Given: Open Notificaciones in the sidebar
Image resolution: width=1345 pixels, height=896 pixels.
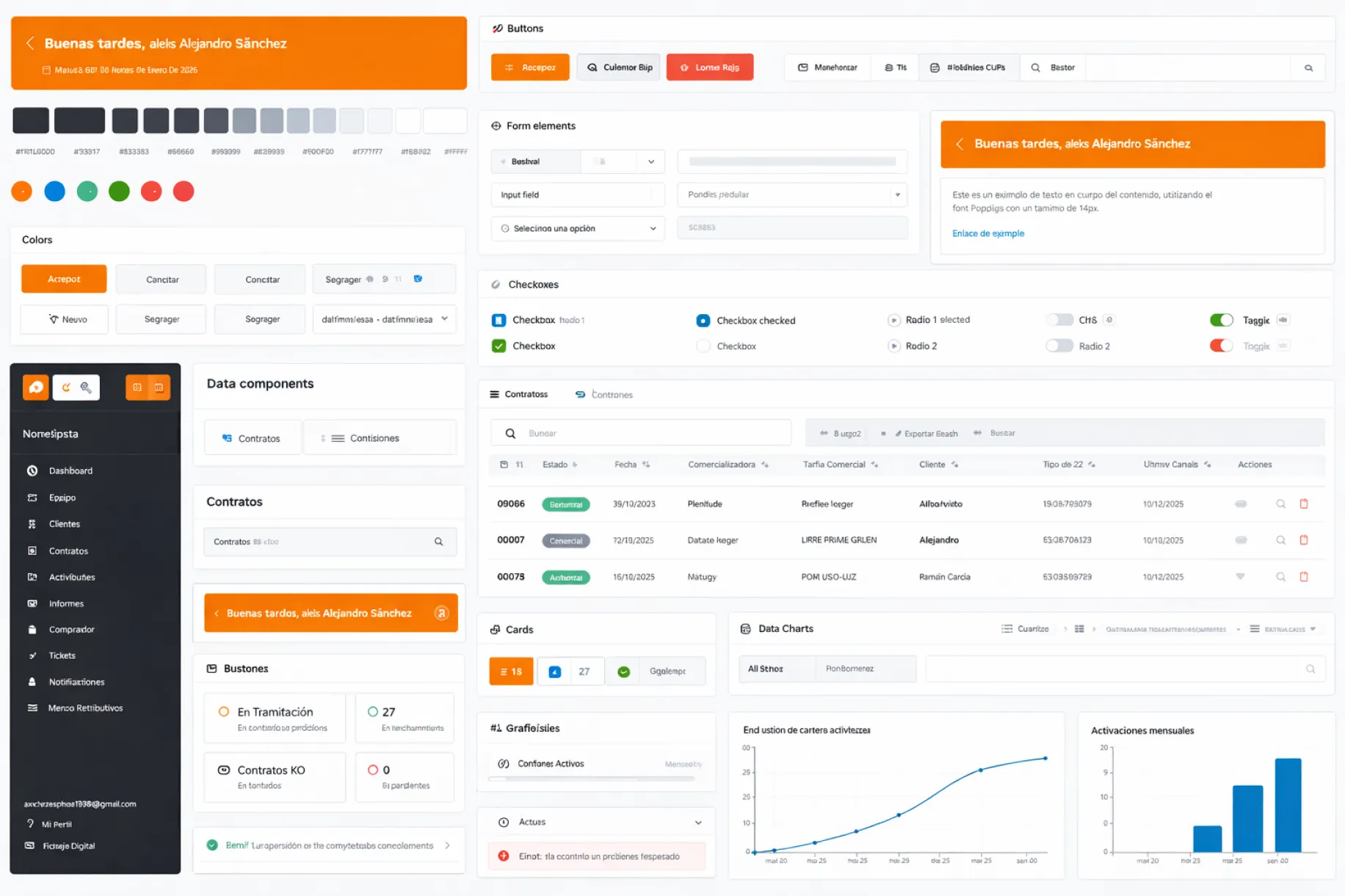Looking at the screenshot, I should 76,682.
